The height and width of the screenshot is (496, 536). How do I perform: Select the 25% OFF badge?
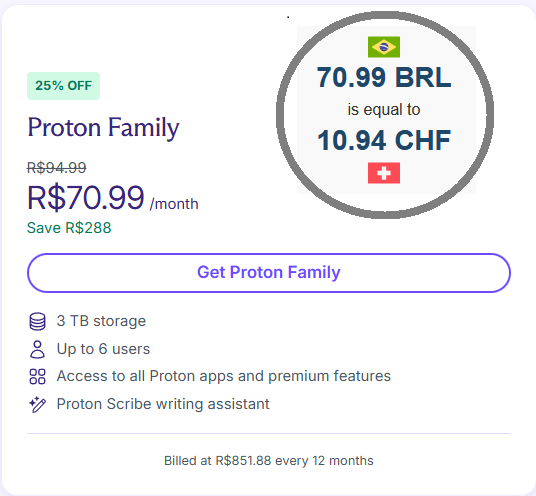(64, 86)
